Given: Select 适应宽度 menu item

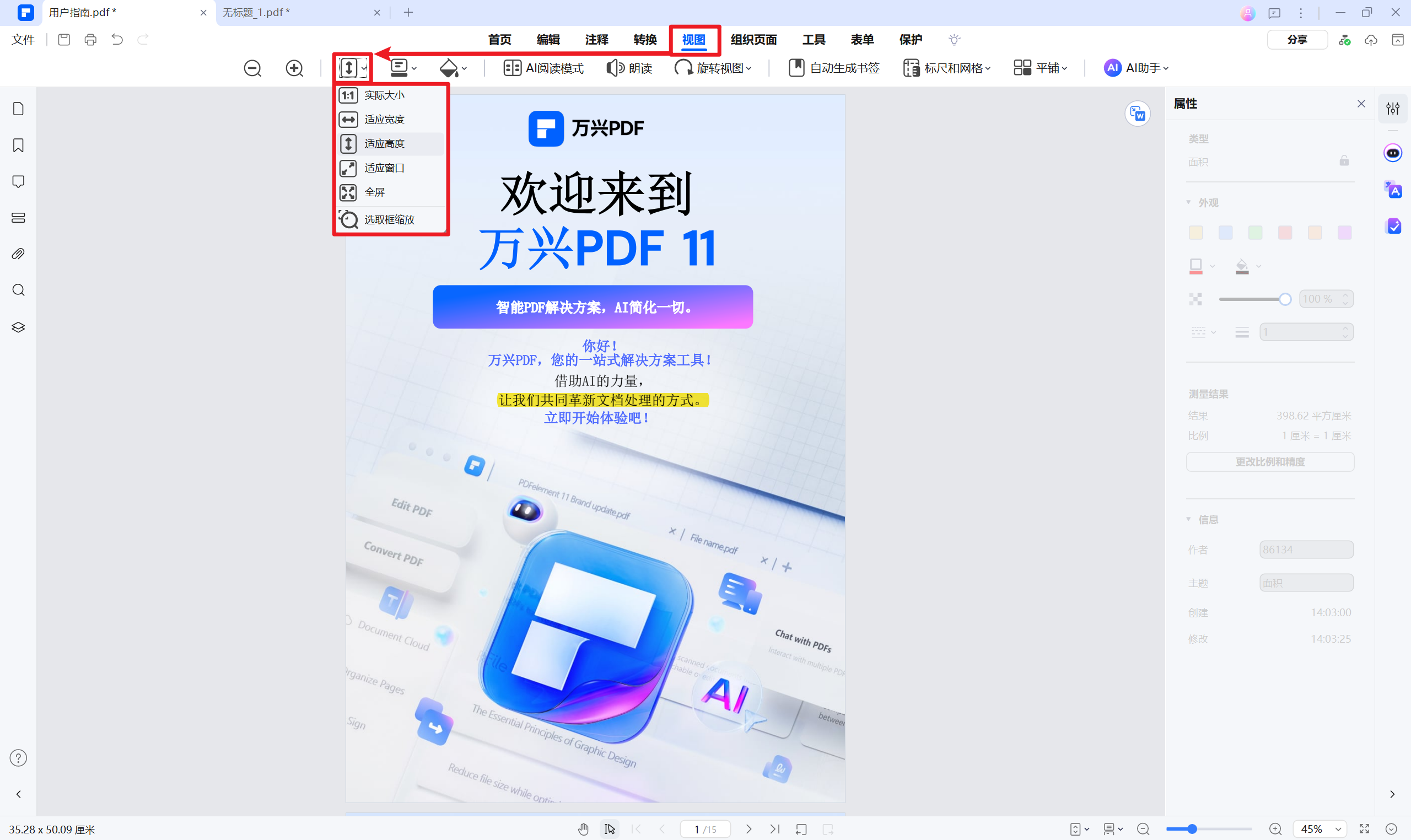Looking at the screenshot, I should (x=391, y=120).
